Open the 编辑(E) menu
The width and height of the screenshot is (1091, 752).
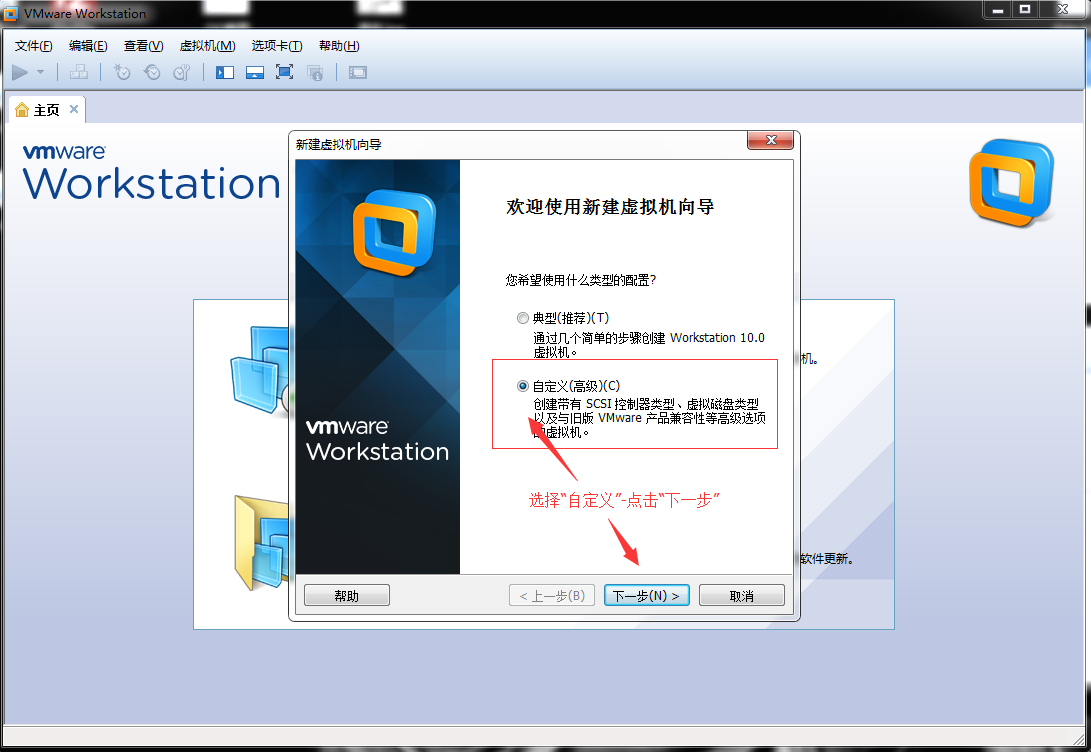coord(88,46)
